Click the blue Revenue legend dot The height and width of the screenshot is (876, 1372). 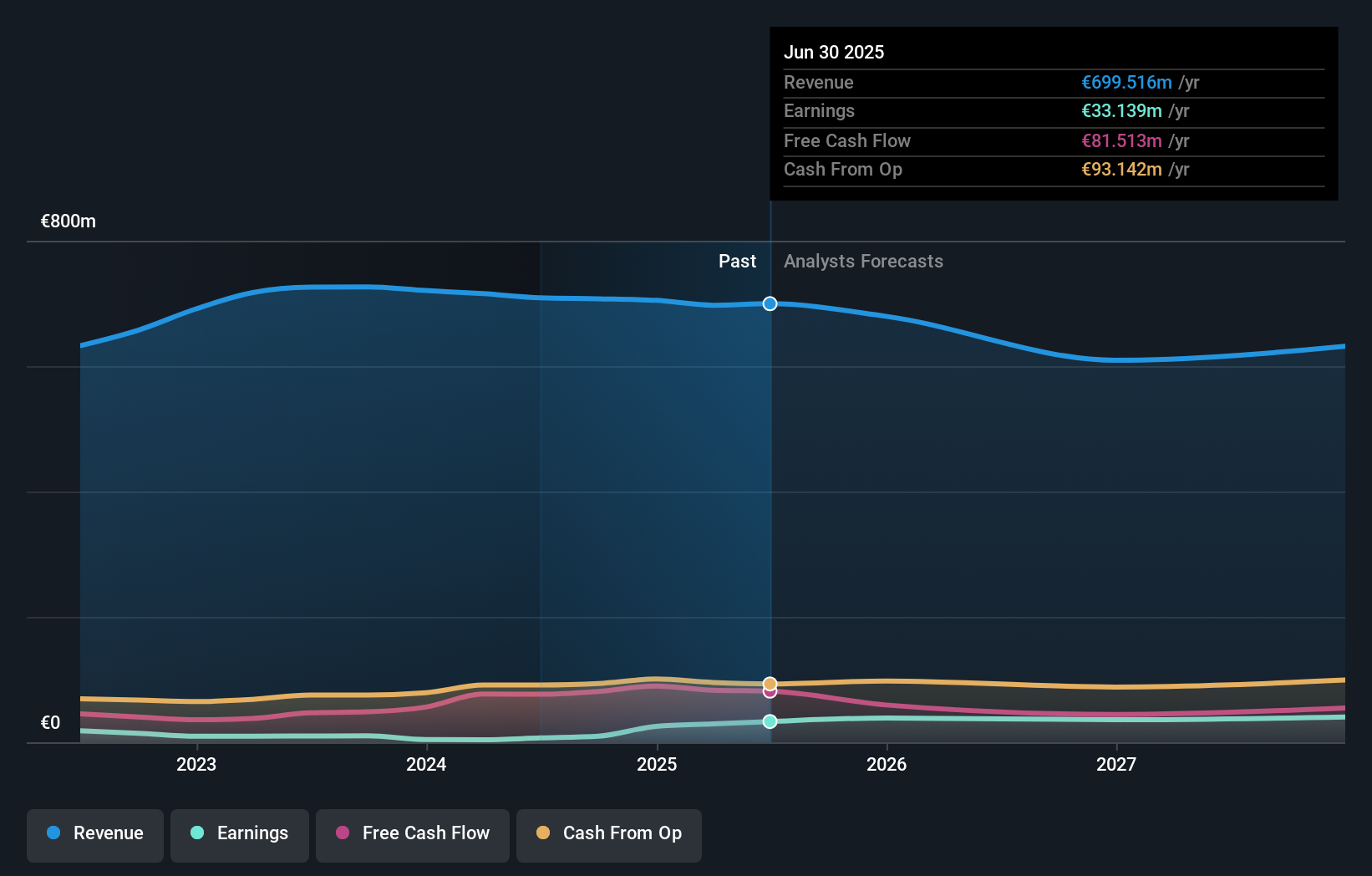click(x=53, y=833)
